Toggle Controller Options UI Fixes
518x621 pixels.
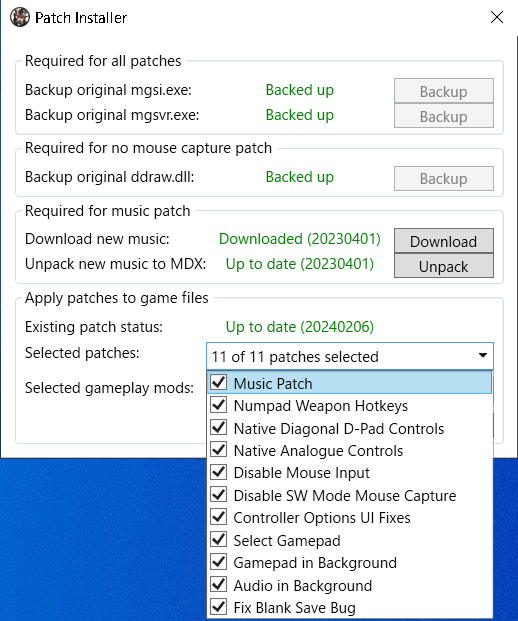(x=219, y=517)
